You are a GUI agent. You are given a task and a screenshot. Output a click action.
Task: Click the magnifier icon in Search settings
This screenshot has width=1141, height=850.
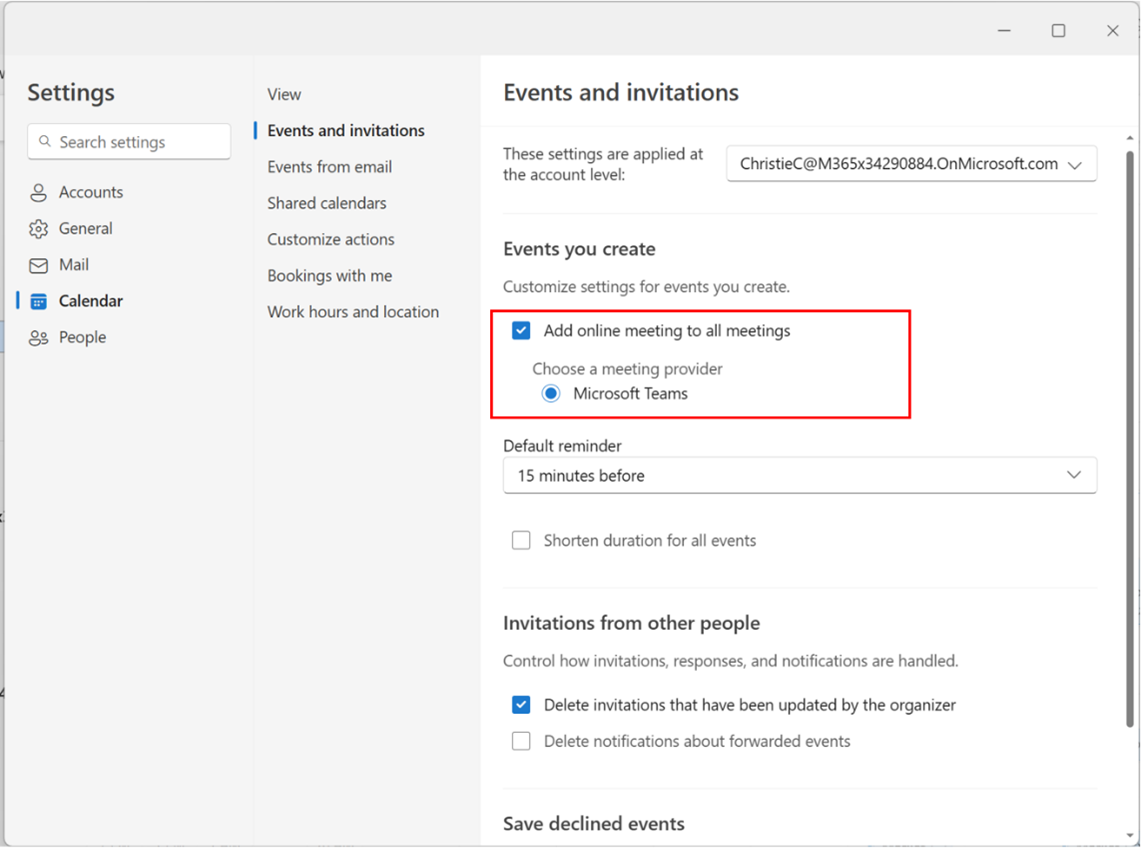pos(47,141)
